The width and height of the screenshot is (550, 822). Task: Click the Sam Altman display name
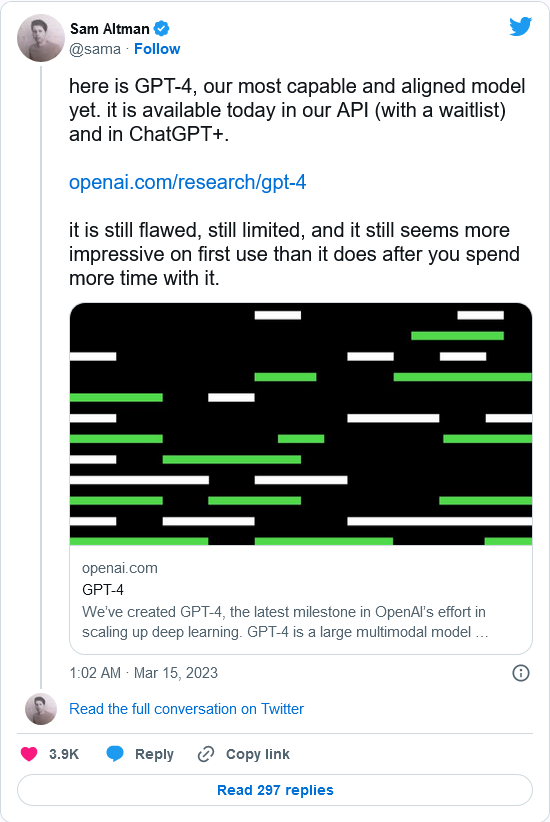tap(110, 28)
